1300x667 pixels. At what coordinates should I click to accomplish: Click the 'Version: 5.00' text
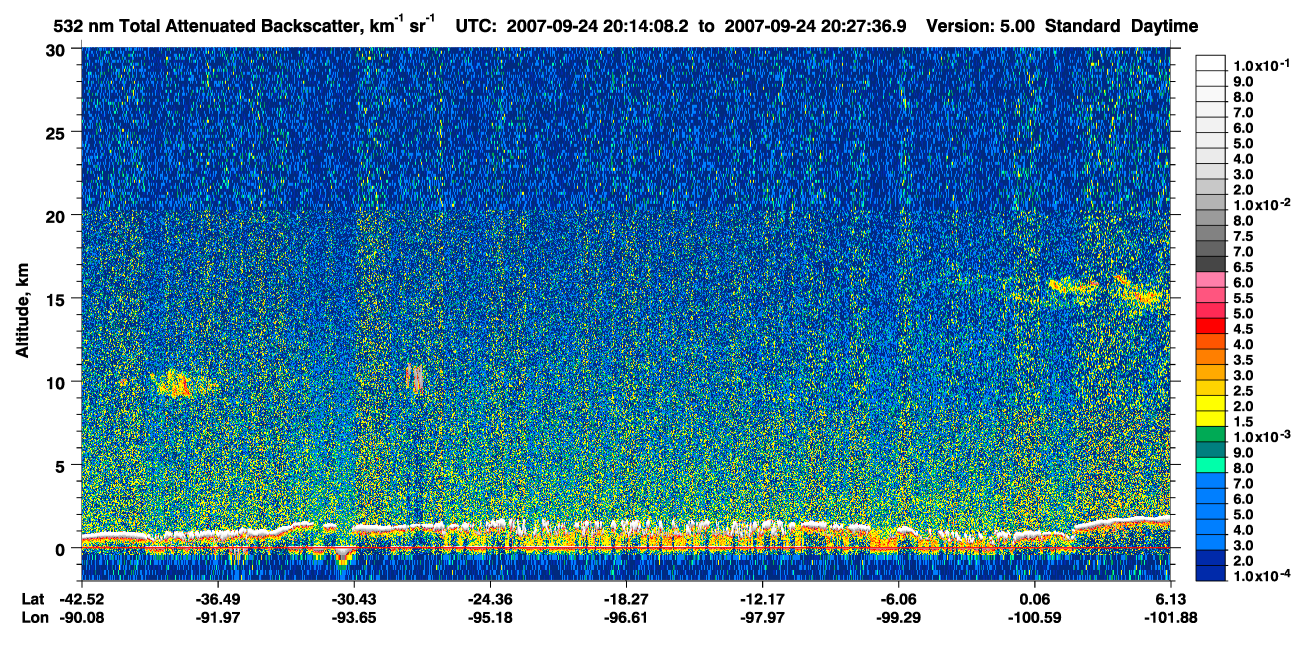tap(982, 26)
